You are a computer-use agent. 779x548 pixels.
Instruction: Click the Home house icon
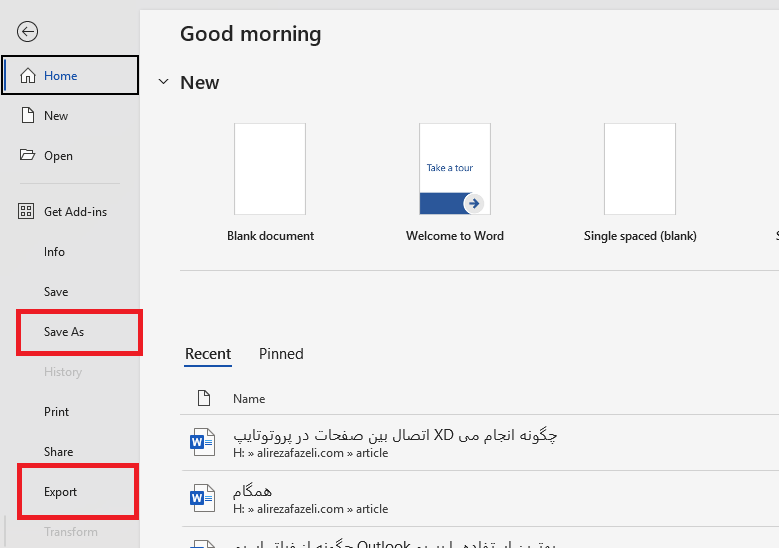[28, 76]
